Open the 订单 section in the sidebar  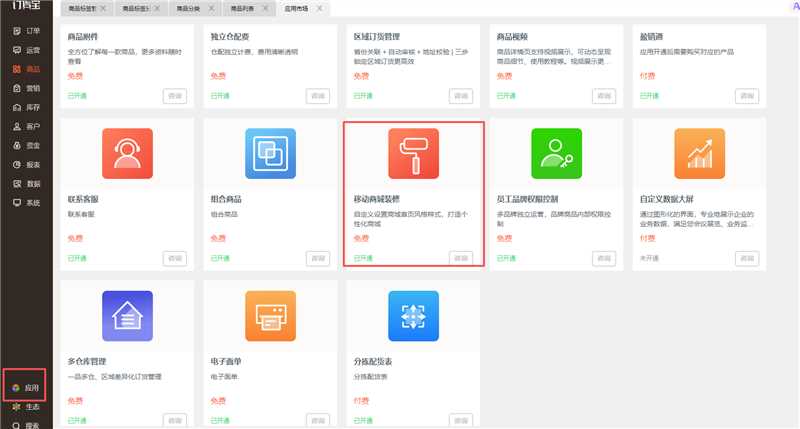(x=26, y=31)
